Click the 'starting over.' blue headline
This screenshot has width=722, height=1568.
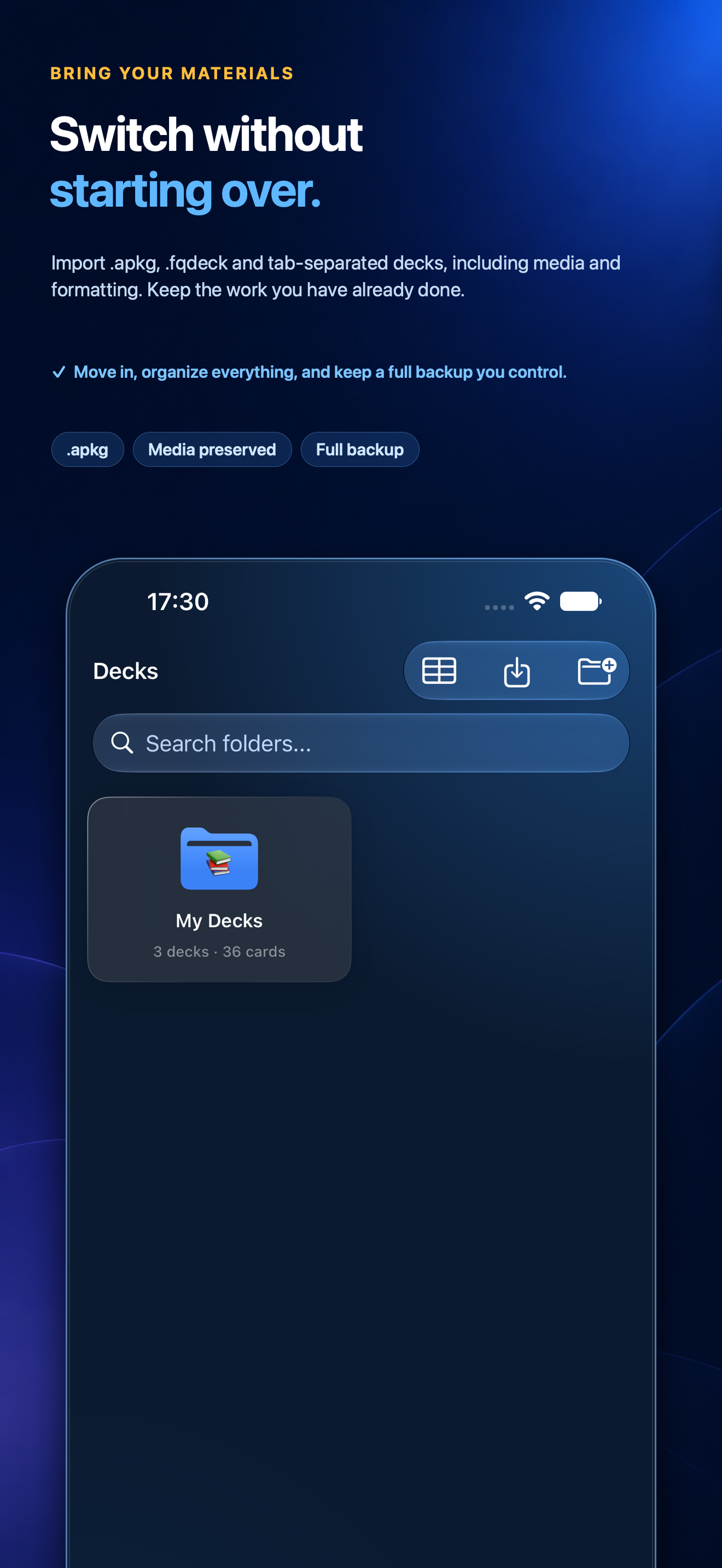[x=185, y=191]
